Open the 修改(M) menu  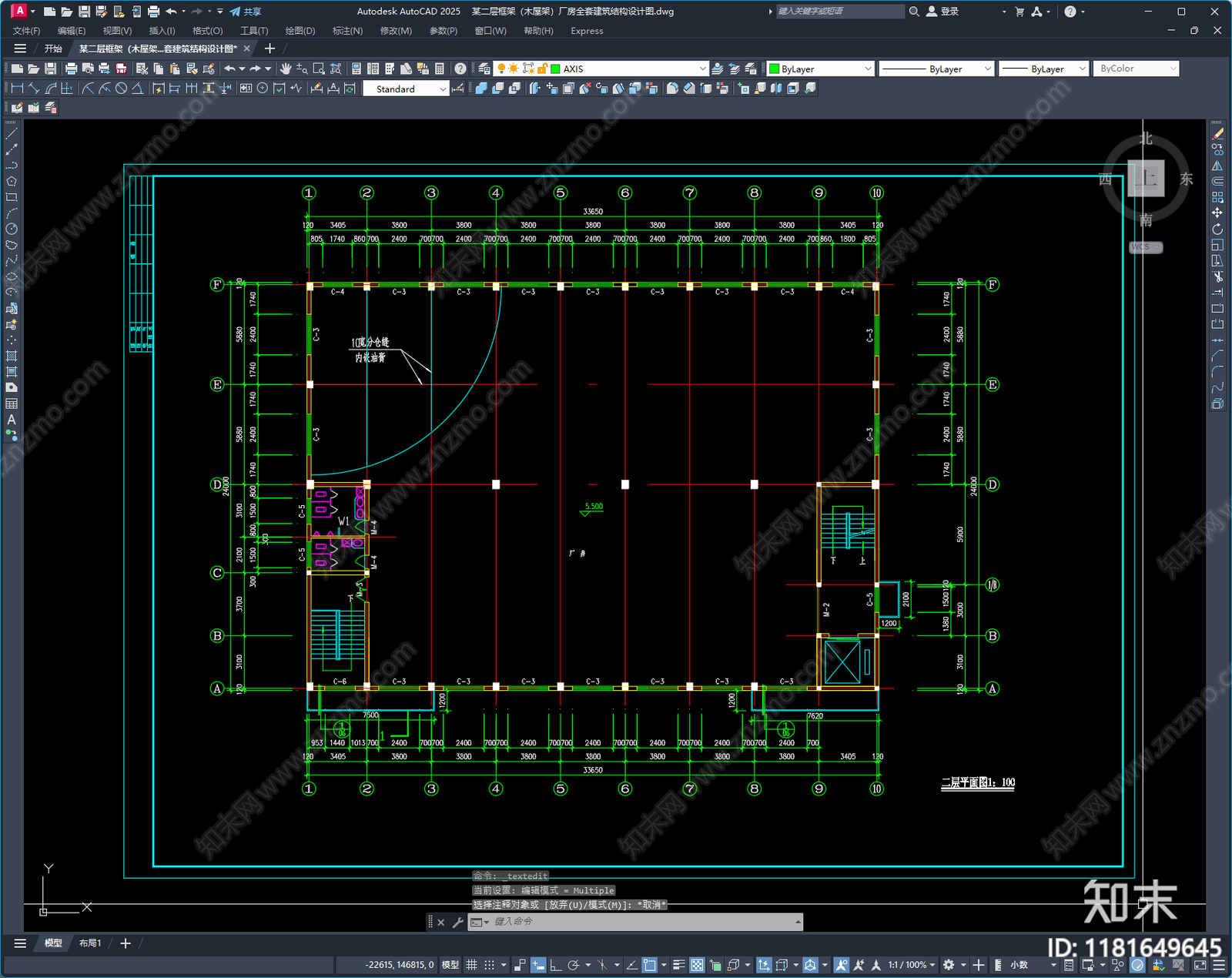[396, 31]
